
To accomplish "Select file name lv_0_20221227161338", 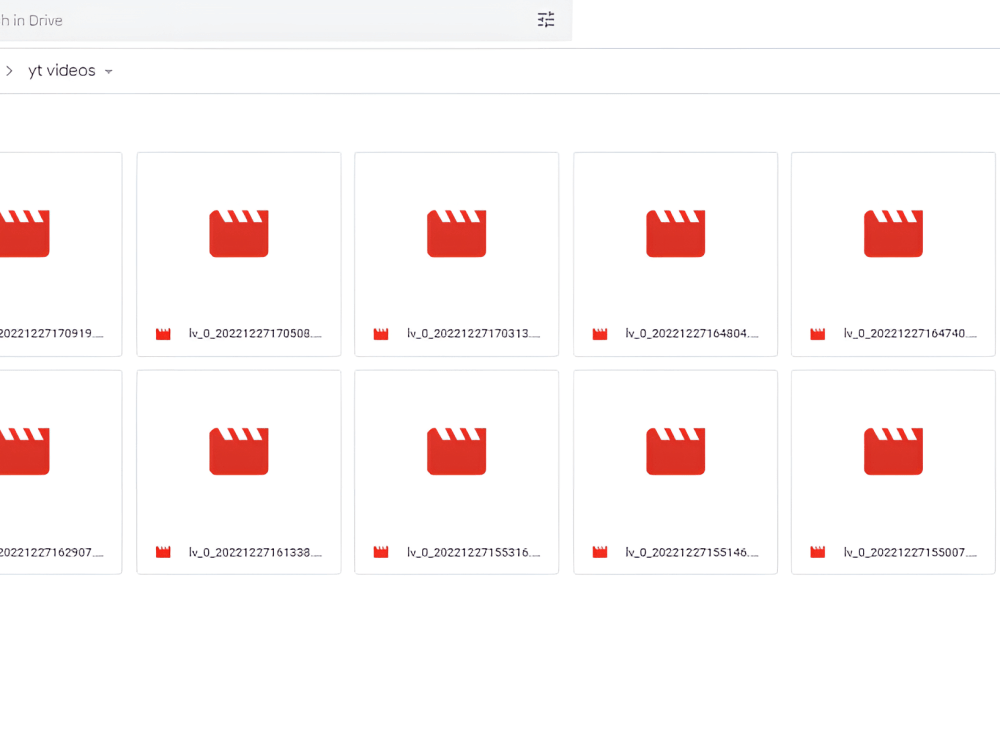I will click(x=255, y=552).
